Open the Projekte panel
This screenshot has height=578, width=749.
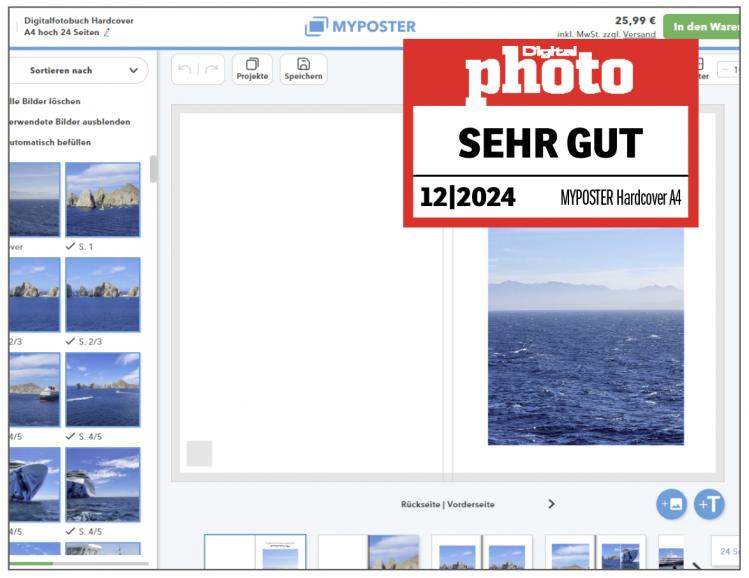point(252,69)
